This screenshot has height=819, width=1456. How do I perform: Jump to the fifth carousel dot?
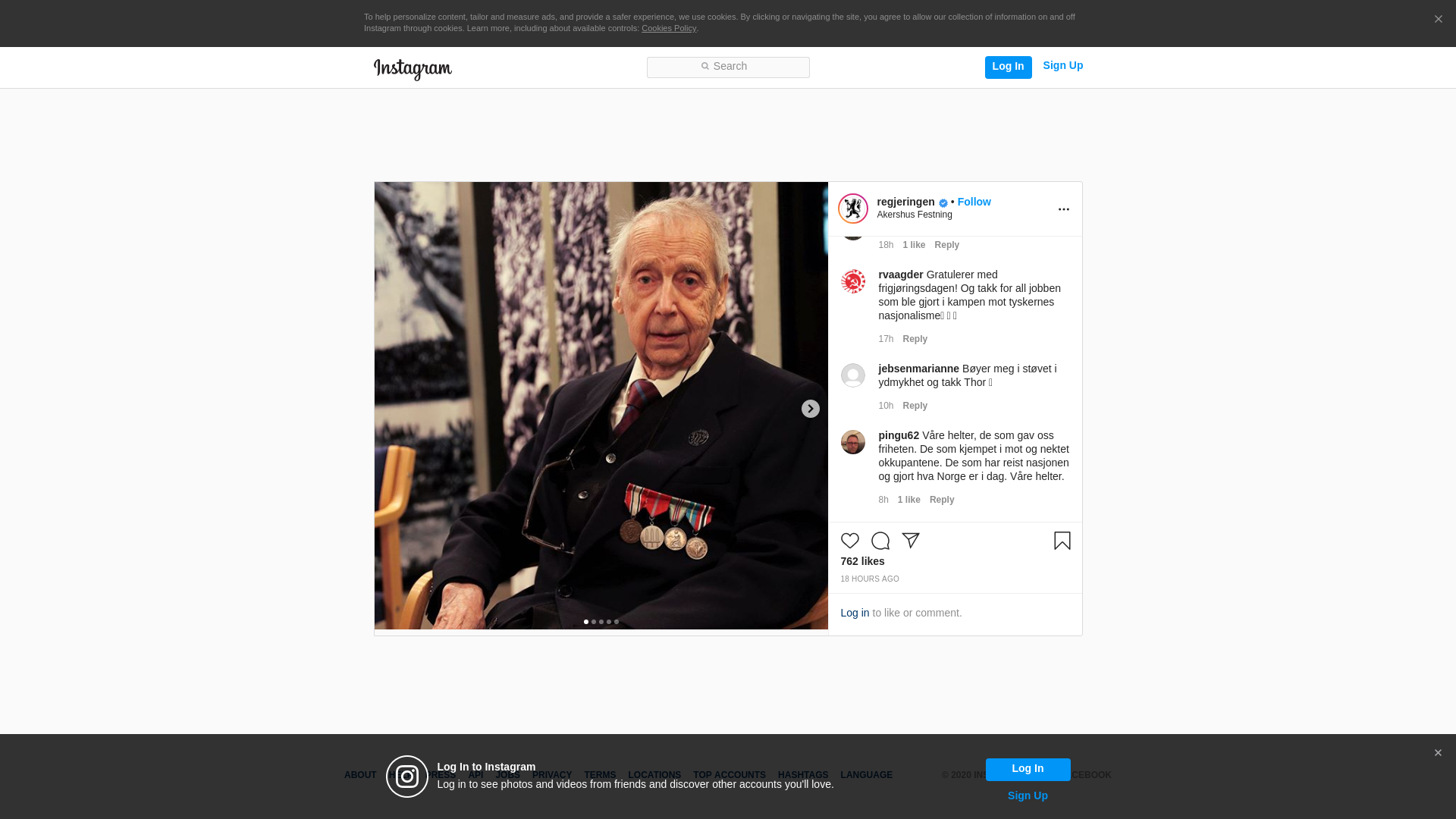(617, 622)
